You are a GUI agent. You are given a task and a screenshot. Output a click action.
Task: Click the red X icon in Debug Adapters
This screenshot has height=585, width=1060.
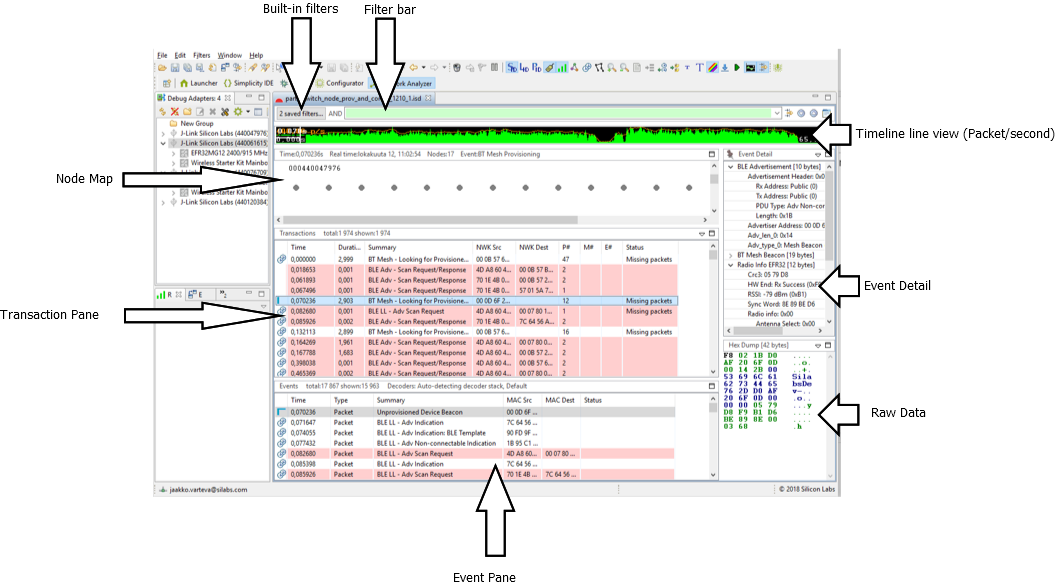point(174,111)
